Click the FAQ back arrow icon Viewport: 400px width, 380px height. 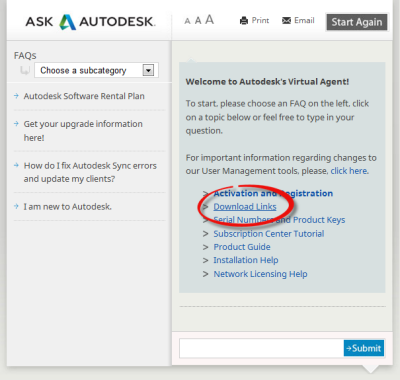point(25,70)
